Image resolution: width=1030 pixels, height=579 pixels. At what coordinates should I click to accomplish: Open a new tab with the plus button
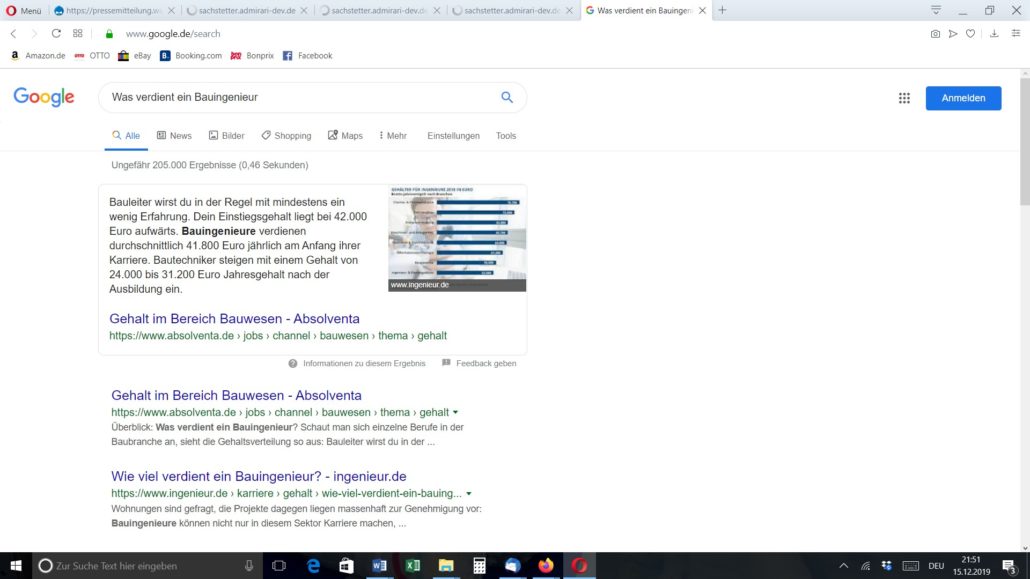pos(722,11)
